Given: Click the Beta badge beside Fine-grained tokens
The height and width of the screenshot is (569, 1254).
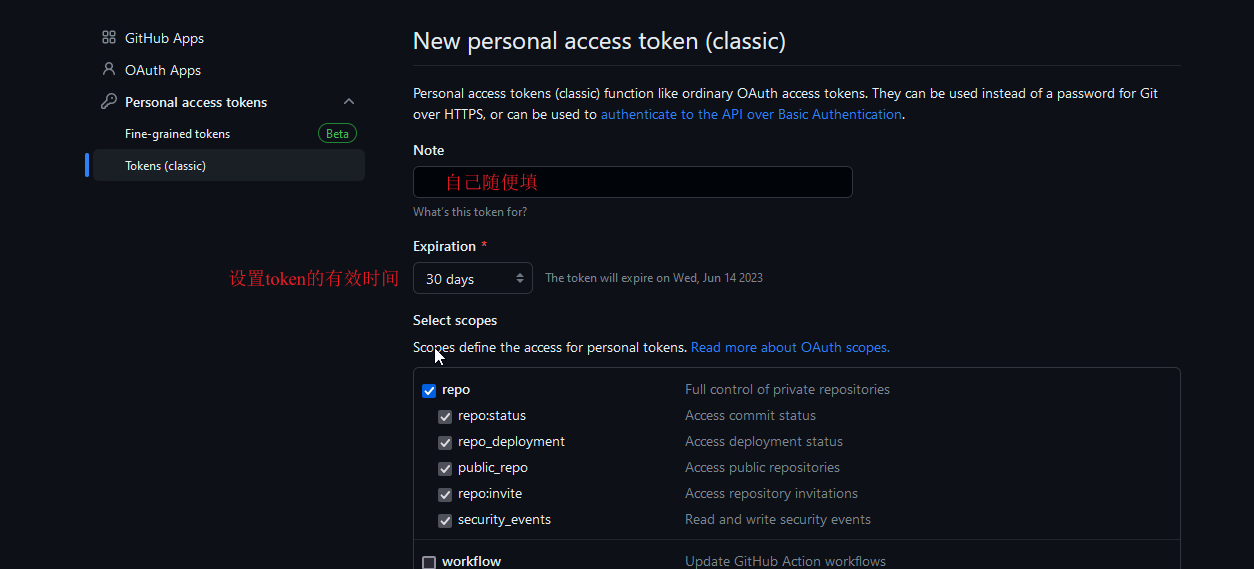Looking at the screenshot, I should (x=337, y=133).
